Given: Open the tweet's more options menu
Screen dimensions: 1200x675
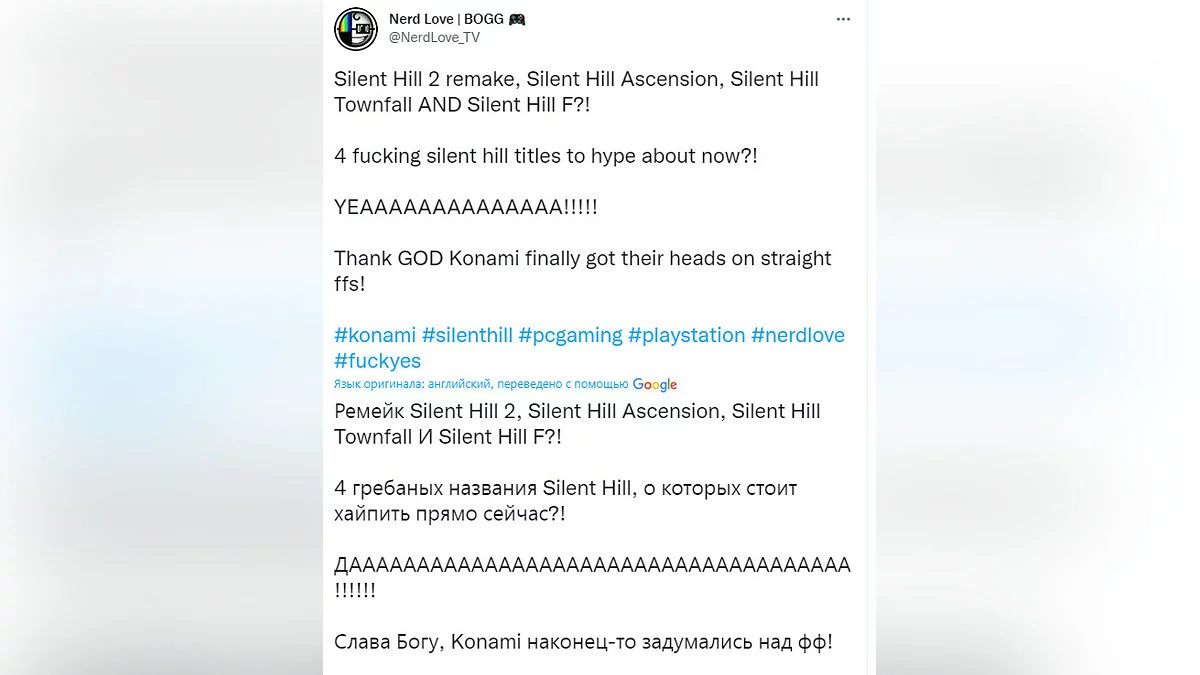Looking at the screenshot, I should pos(844,20).
